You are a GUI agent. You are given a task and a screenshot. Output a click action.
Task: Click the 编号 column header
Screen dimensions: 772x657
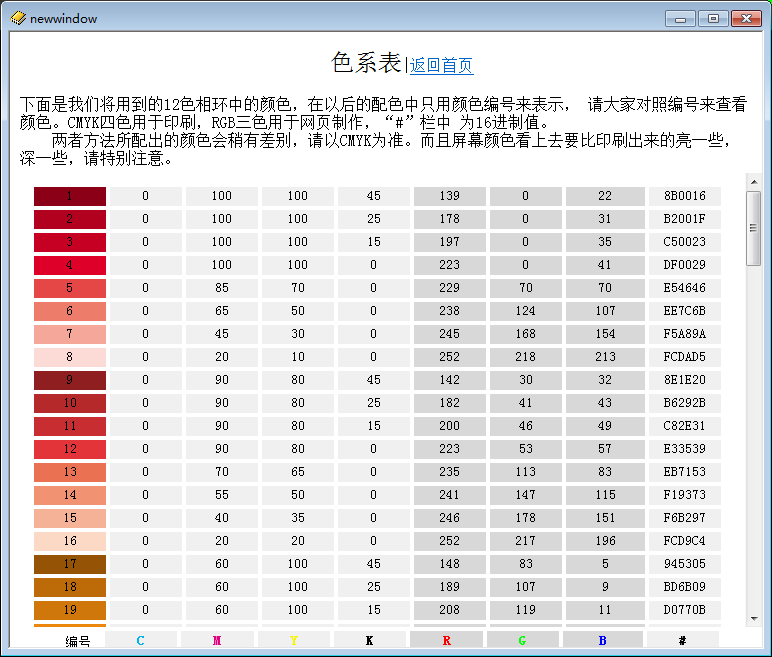click(x=78, y=640)
